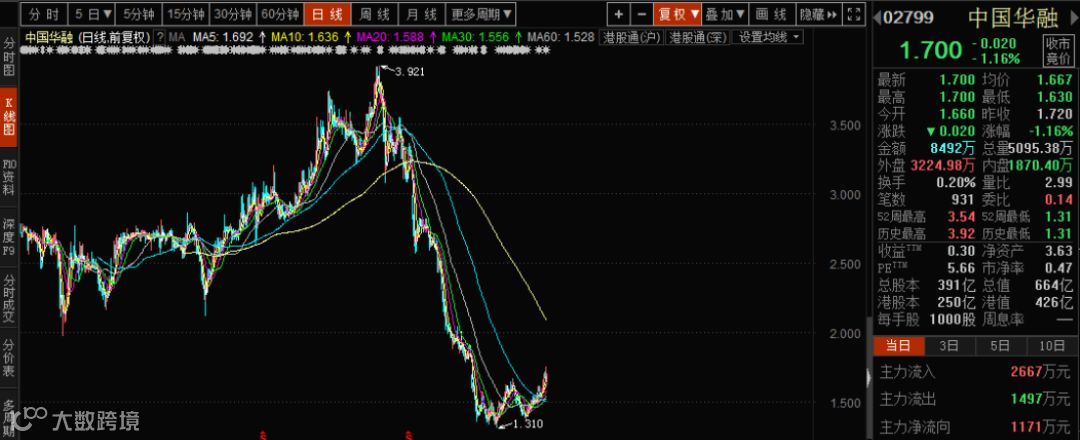This screenshot has height=440, width=1080.
Task: Open 分时图 in left sidebar
Action: [x=9, y=56]
